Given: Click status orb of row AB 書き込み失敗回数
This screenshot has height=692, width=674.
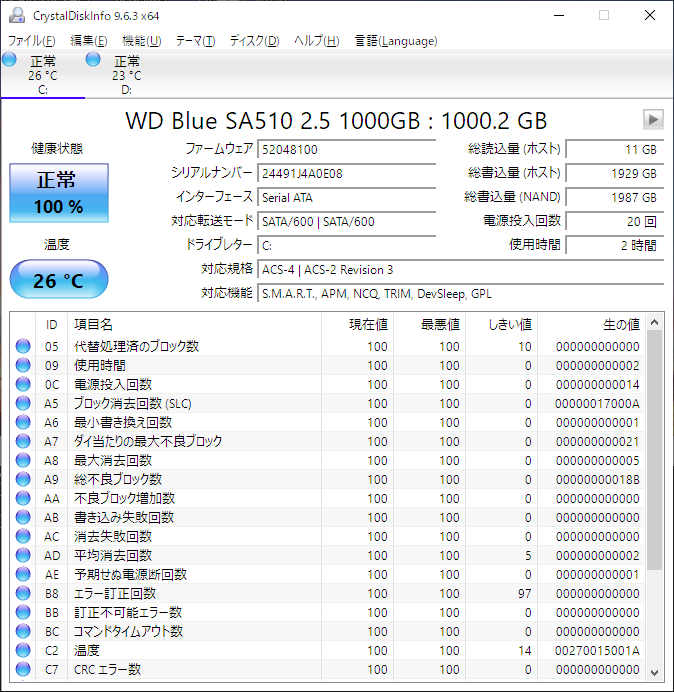Looking at the screenshot, I should pos(23,517).
